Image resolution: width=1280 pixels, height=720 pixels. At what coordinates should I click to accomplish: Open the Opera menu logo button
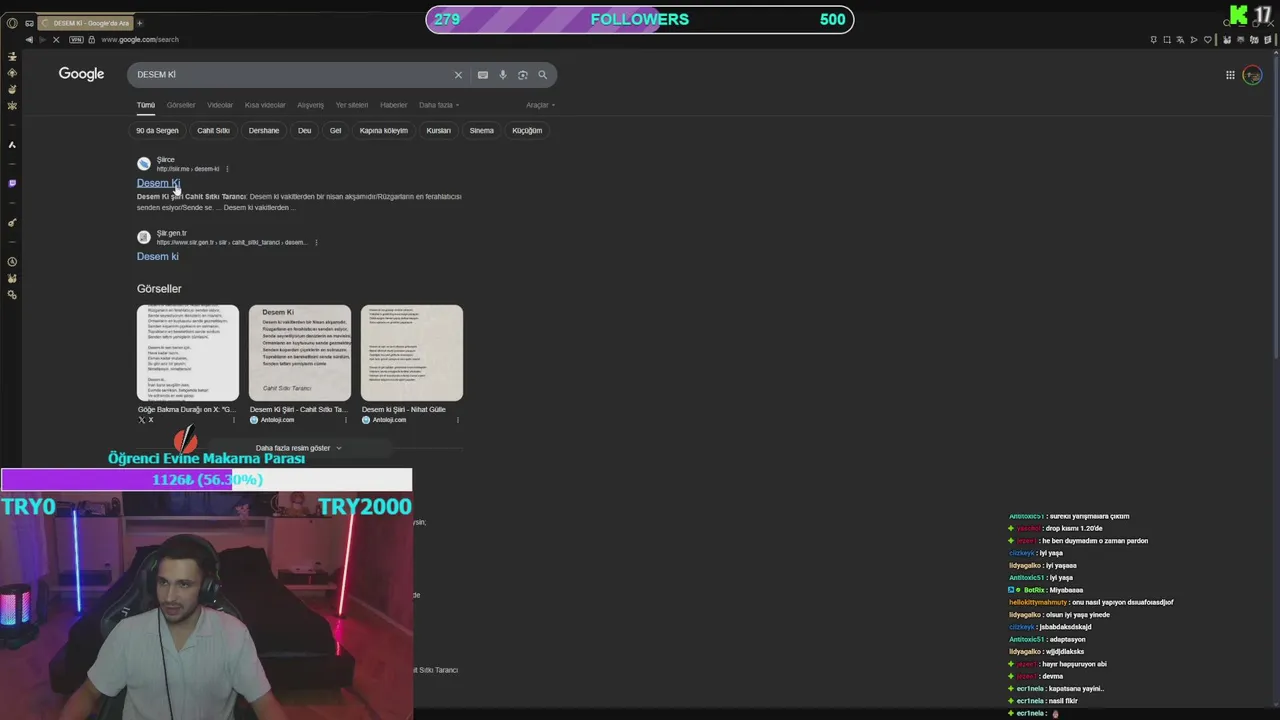[12, 23]
